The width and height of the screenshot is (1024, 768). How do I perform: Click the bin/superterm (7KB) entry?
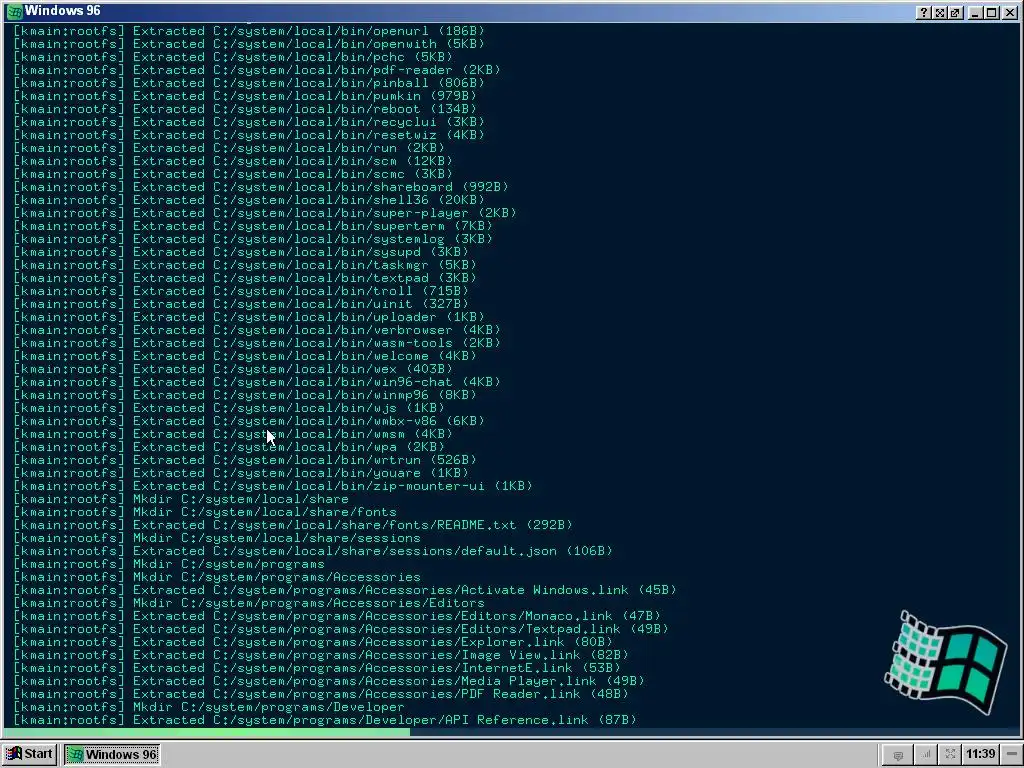tap(253, 226)
